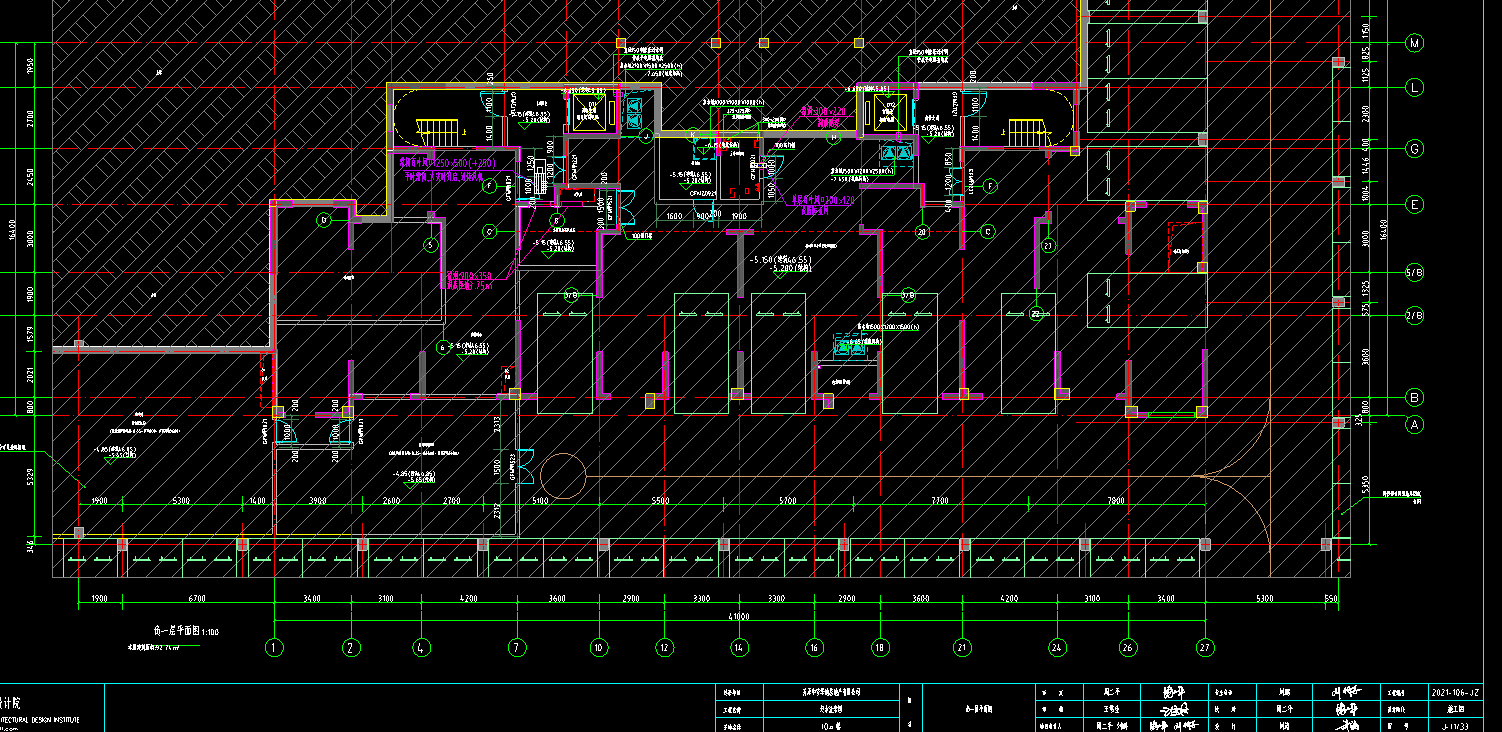
Task: Click the left vertical dimension 2450
Action: (x=31, y=176)
